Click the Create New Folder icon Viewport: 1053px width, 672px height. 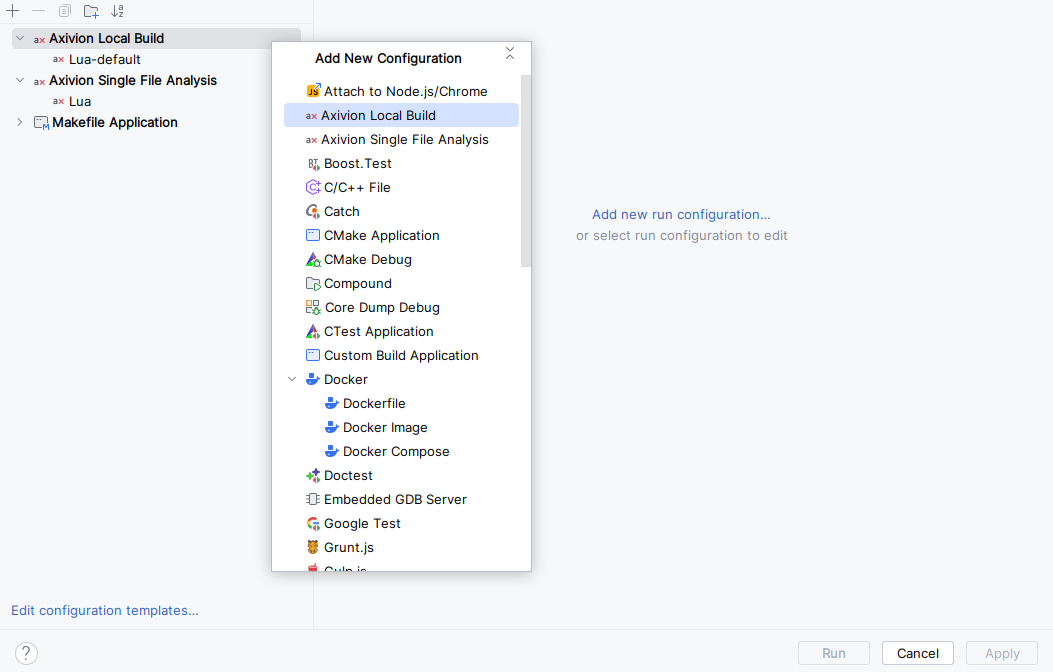91,11
